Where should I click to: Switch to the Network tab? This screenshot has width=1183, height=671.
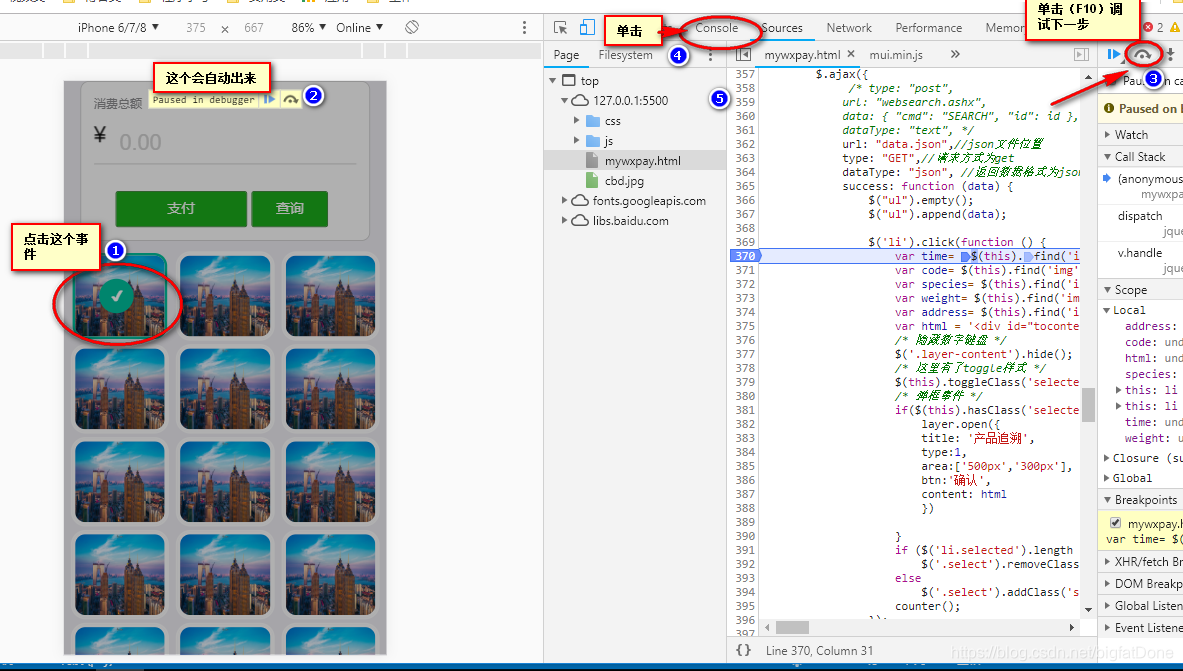tap(849, 28)
